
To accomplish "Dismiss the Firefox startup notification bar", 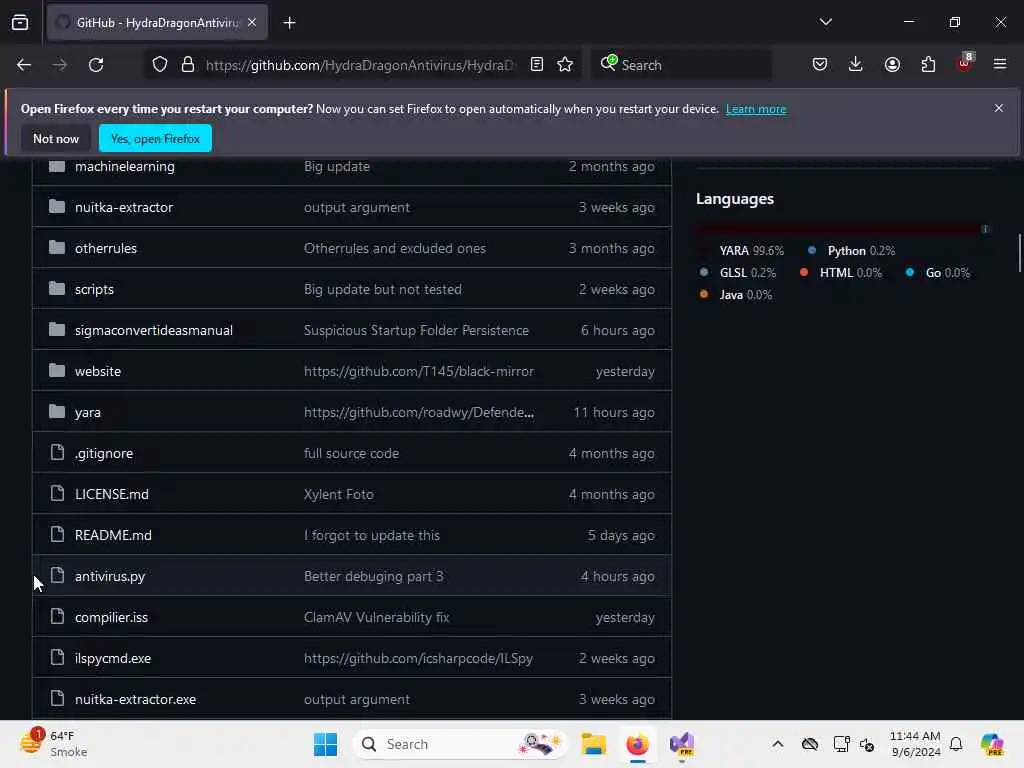I will point(999,108).
